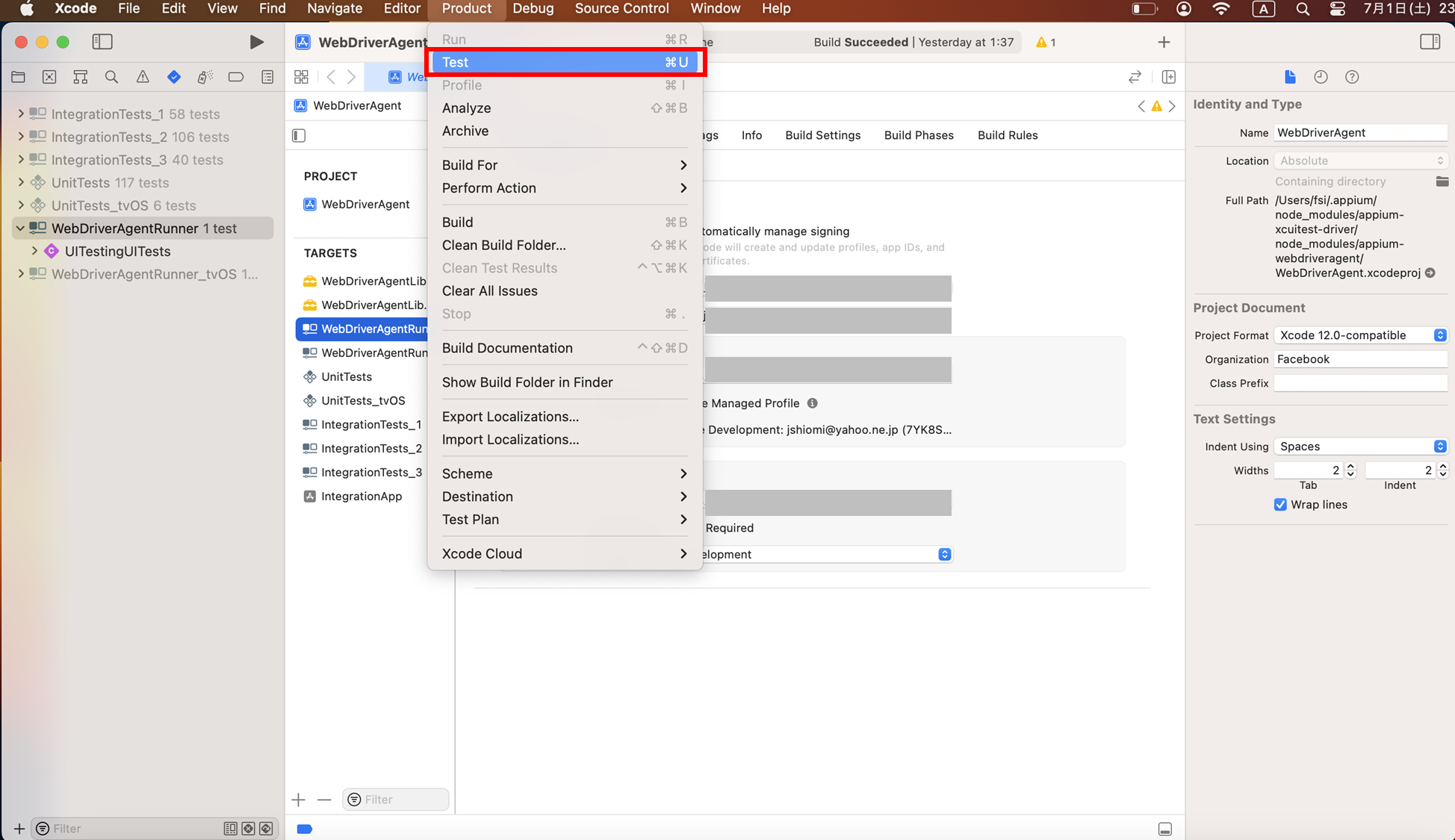Image resolution: width=1455 pixels, height=840 pixels.
Task: Uncheck the Wrap lines checkbox
Action: coord(1280,505)
